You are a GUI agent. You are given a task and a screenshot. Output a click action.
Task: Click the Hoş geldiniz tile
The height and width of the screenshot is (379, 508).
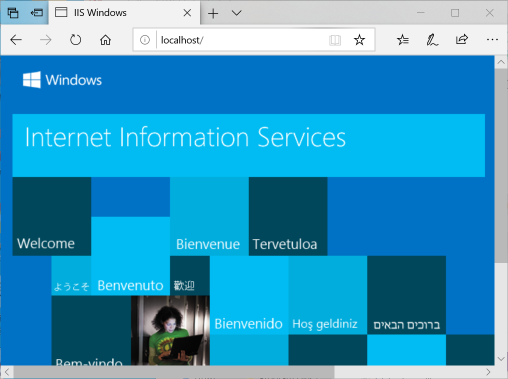tap(328, 295)
